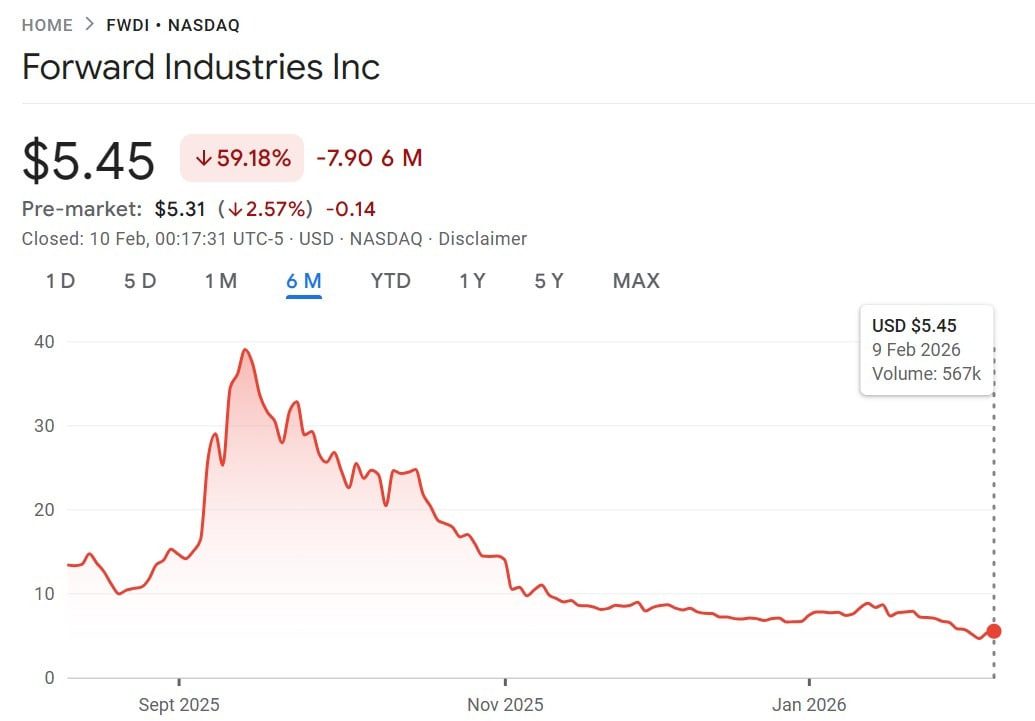
Task: Open the Disclaimer link
Action: [482, 238]
